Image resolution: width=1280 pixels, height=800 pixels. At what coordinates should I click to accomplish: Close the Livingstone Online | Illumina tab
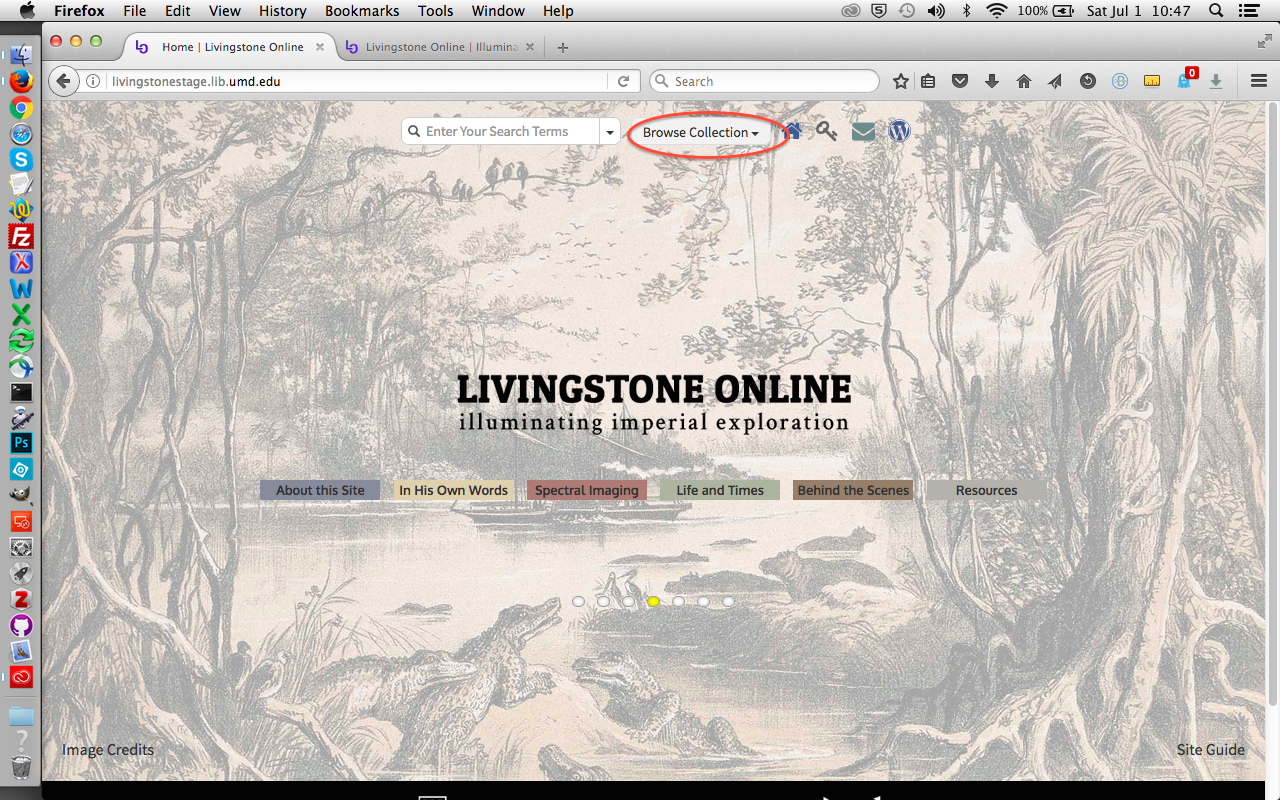point(532,47)
